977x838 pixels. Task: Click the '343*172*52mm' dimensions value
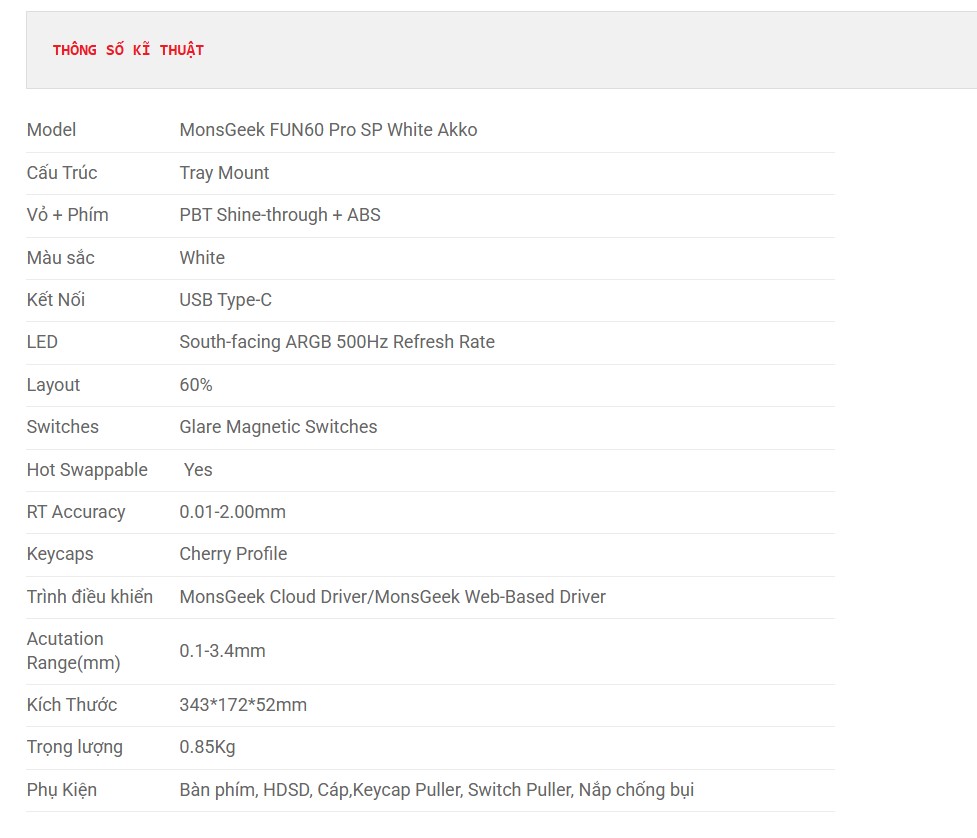(243, 705)
